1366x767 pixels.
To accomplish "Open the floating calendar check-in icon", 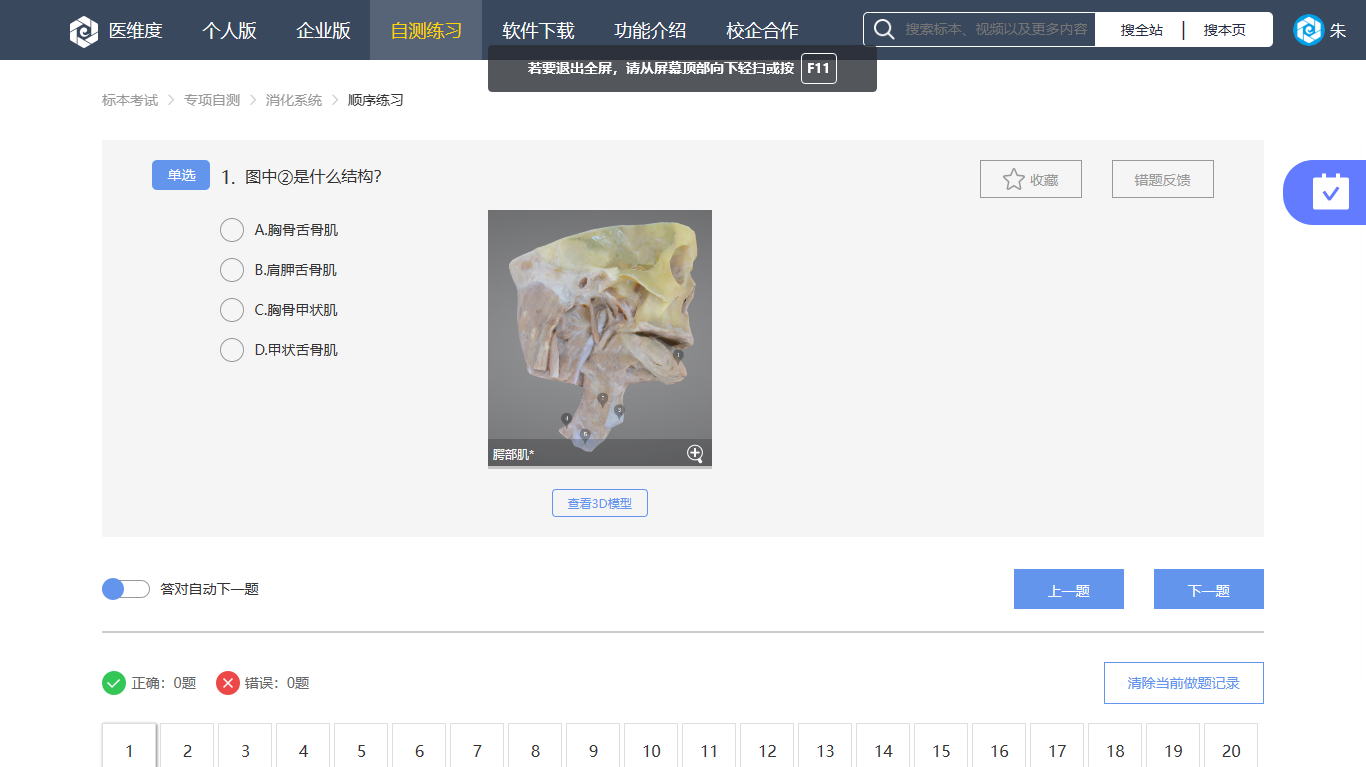I will click(1330, 191).
